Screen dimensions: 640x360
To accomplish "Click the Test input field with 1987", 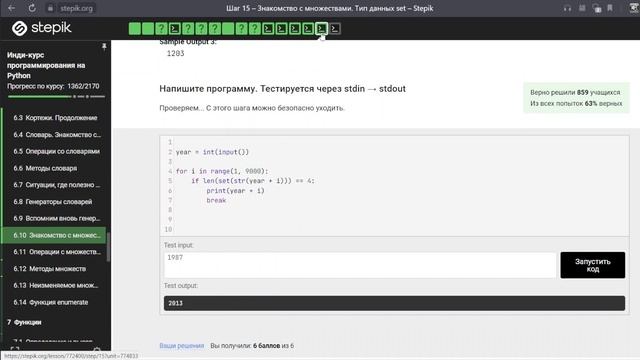I will [x=360, y=265].
